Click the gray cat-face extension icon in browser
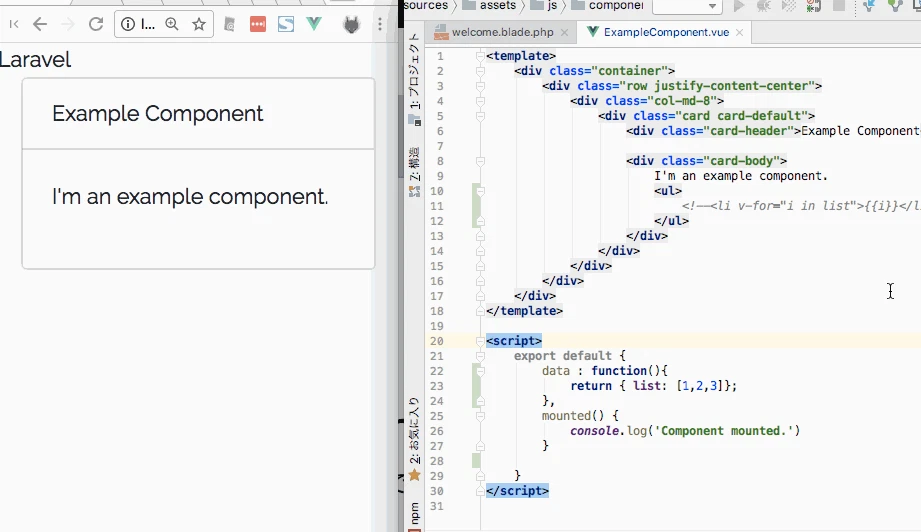This screenshot has width=921, height=532. tap(351, 25)
